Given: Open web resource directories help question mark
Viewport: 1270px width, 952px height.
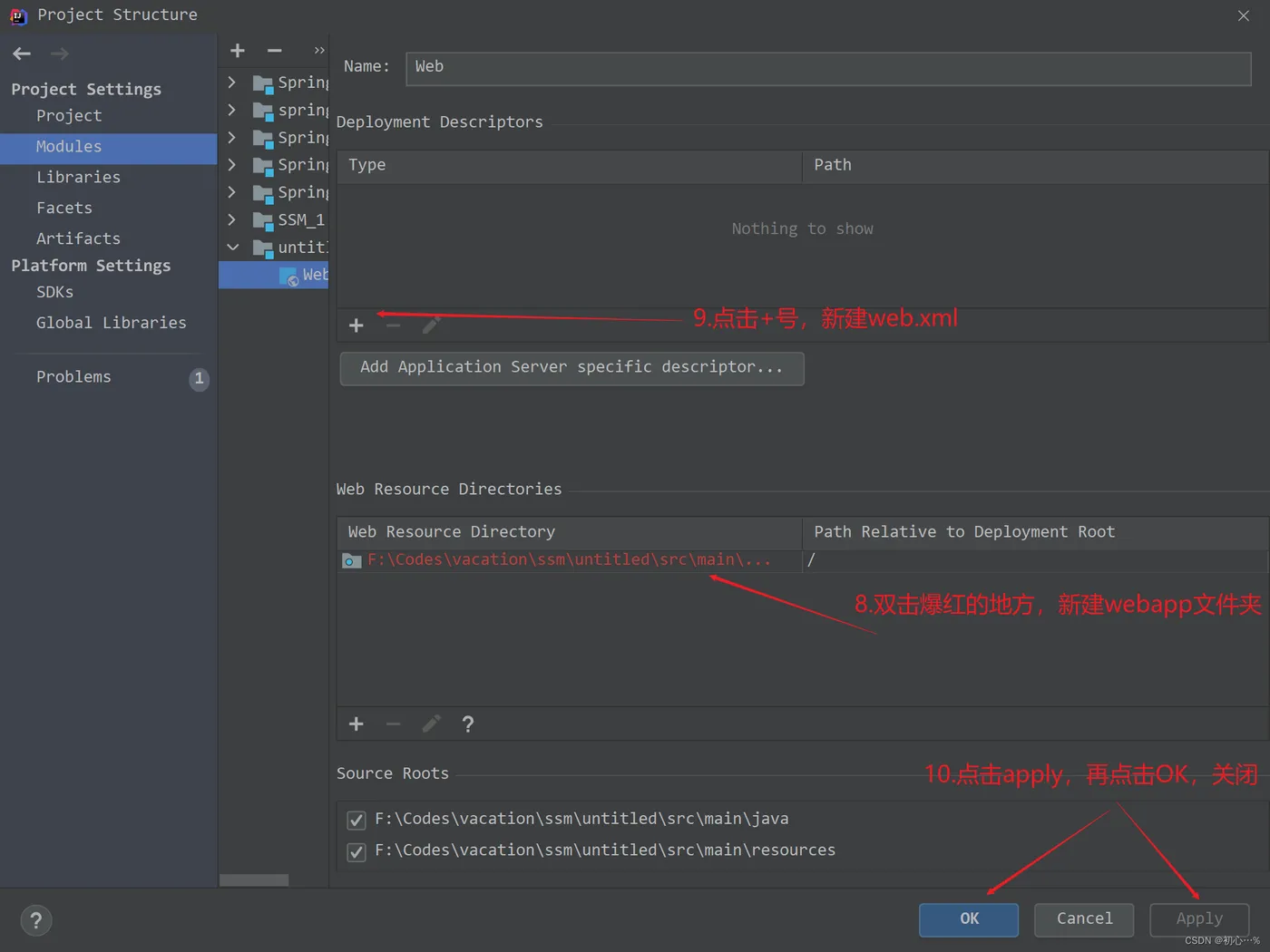Looking at the screenshot, I should 468,724.
